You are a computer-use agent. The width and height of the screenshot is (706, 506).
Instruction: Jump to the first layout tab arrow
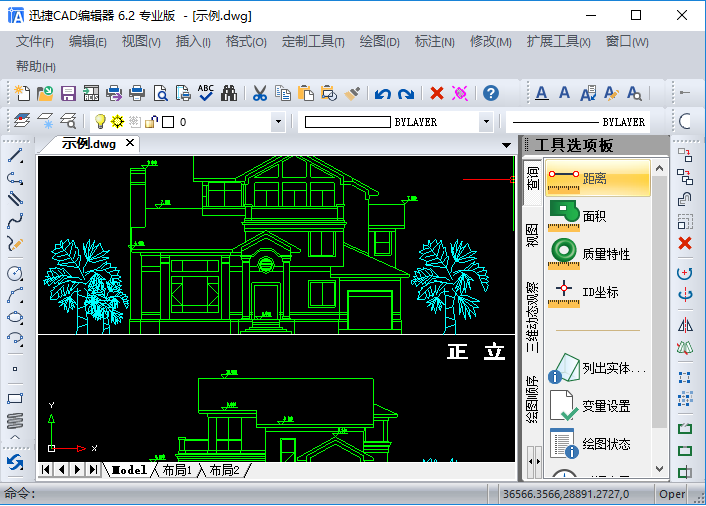45,470
